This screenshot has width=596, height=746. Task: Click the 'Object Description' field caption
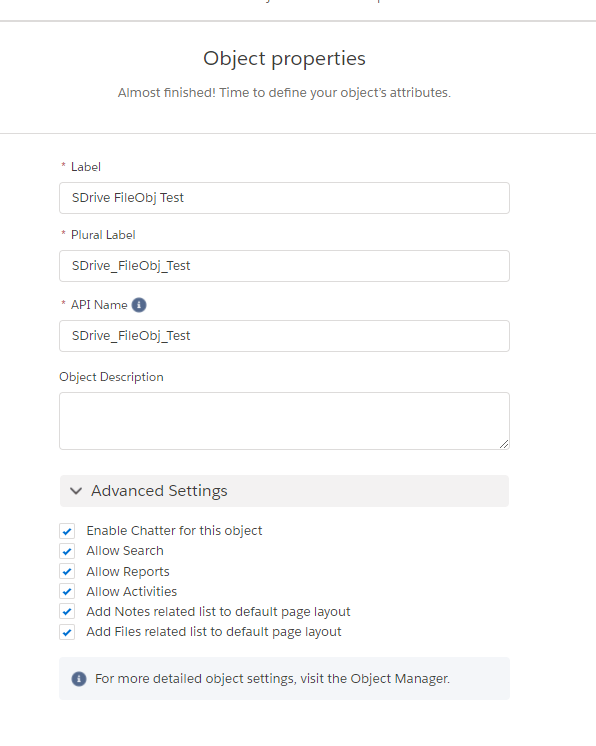[x=111, y=377]
